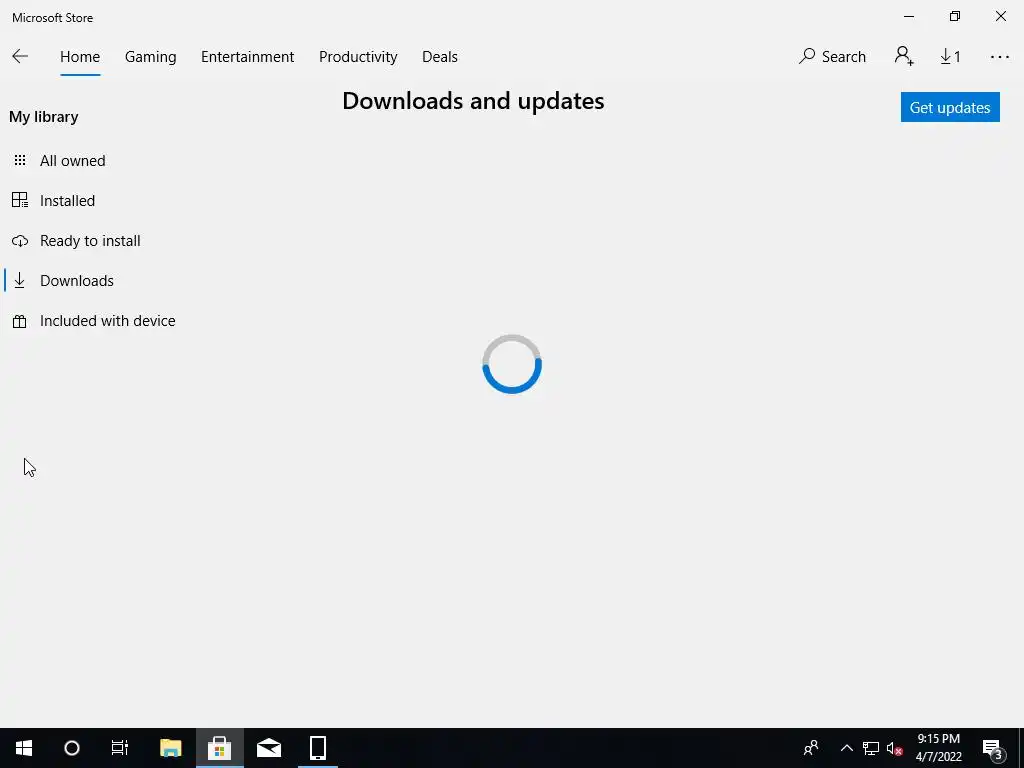Click the Get updates button
This screenshot has width=1024, height=768.
tap(950, 107)
